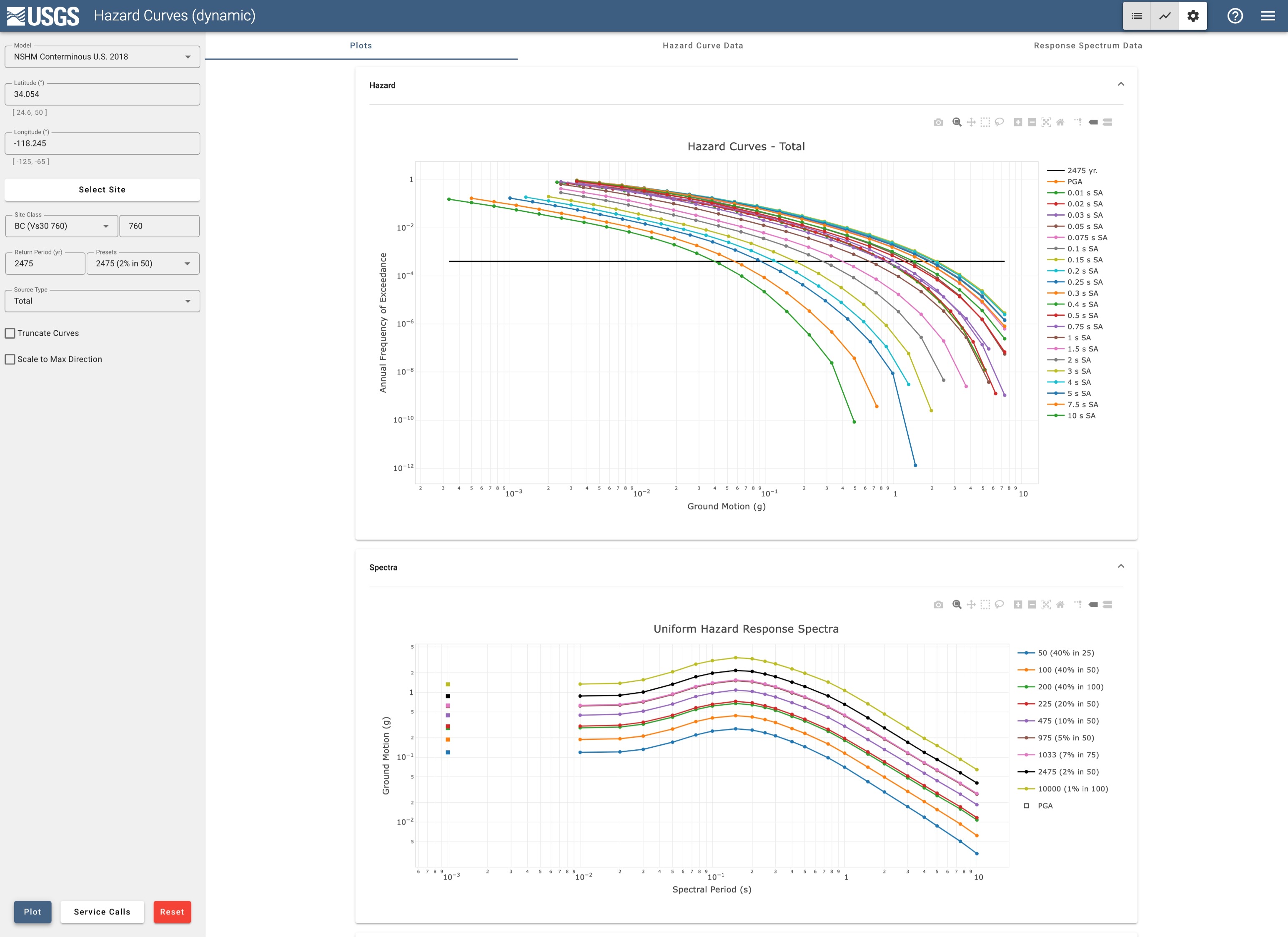Select Zoom tool in Hazard plot toolbar

point(957,122)
